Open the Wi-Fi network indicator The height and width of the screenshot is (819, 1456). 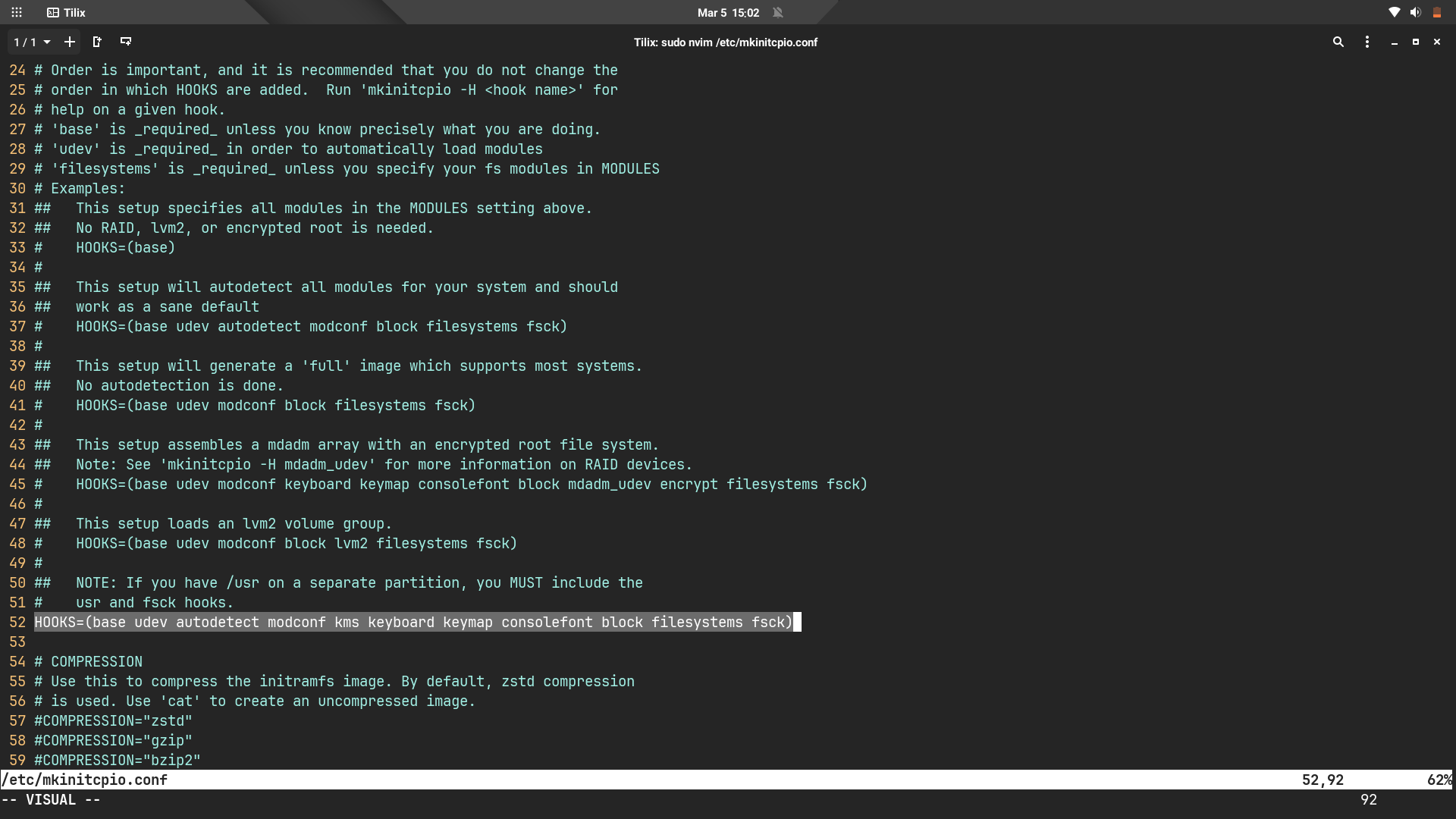pos(1394,13)
